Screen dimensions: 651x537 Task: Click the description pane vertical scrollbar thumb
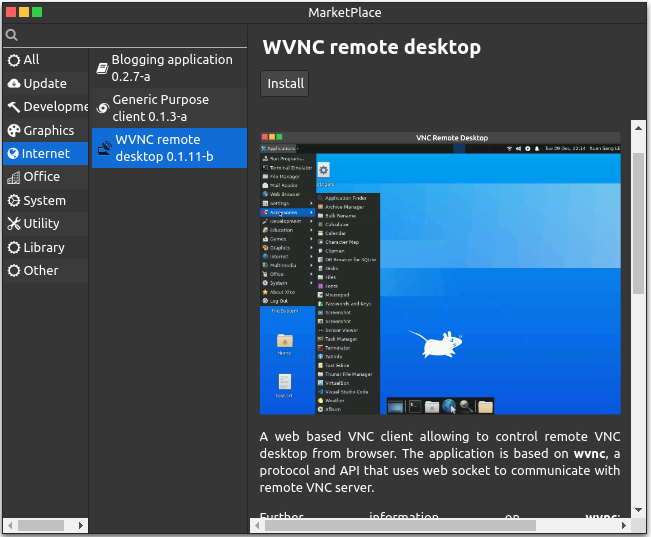(x=638, y=224)
